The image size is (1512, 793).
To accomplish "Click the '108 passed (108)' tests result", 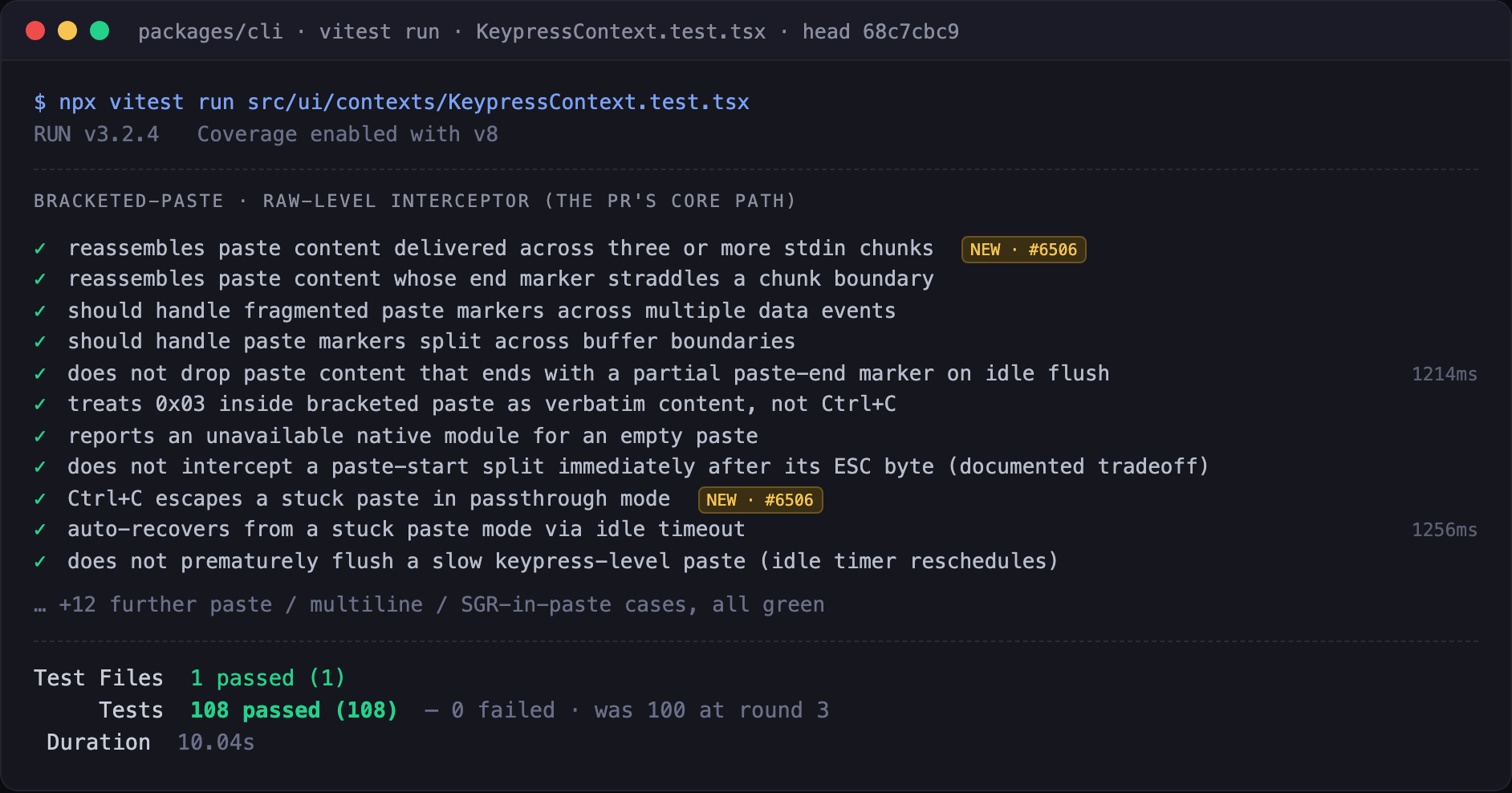I will (x=294, y=710).
